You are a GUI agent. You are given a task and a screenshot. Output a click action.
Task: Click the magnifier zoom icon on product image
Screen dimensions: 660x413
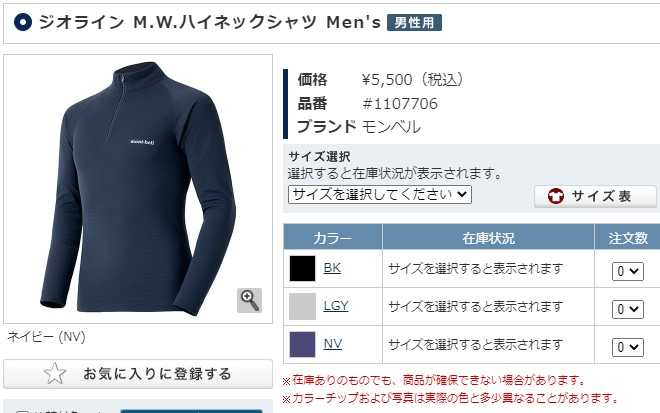[249, 300]
